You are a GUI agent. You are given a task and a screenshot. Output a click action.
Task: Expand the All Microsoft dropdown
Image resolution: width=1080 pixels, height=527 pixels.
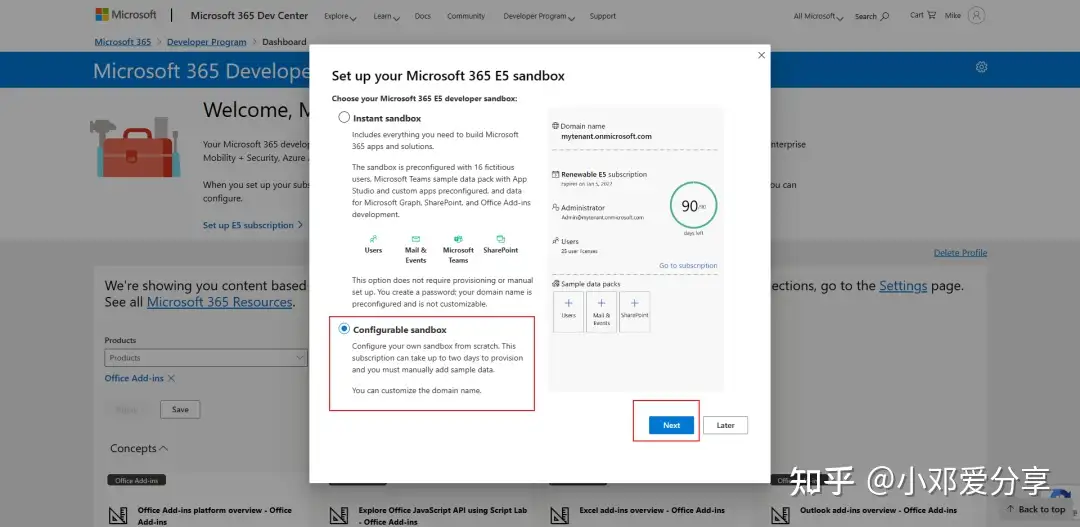tap(818, 16)
